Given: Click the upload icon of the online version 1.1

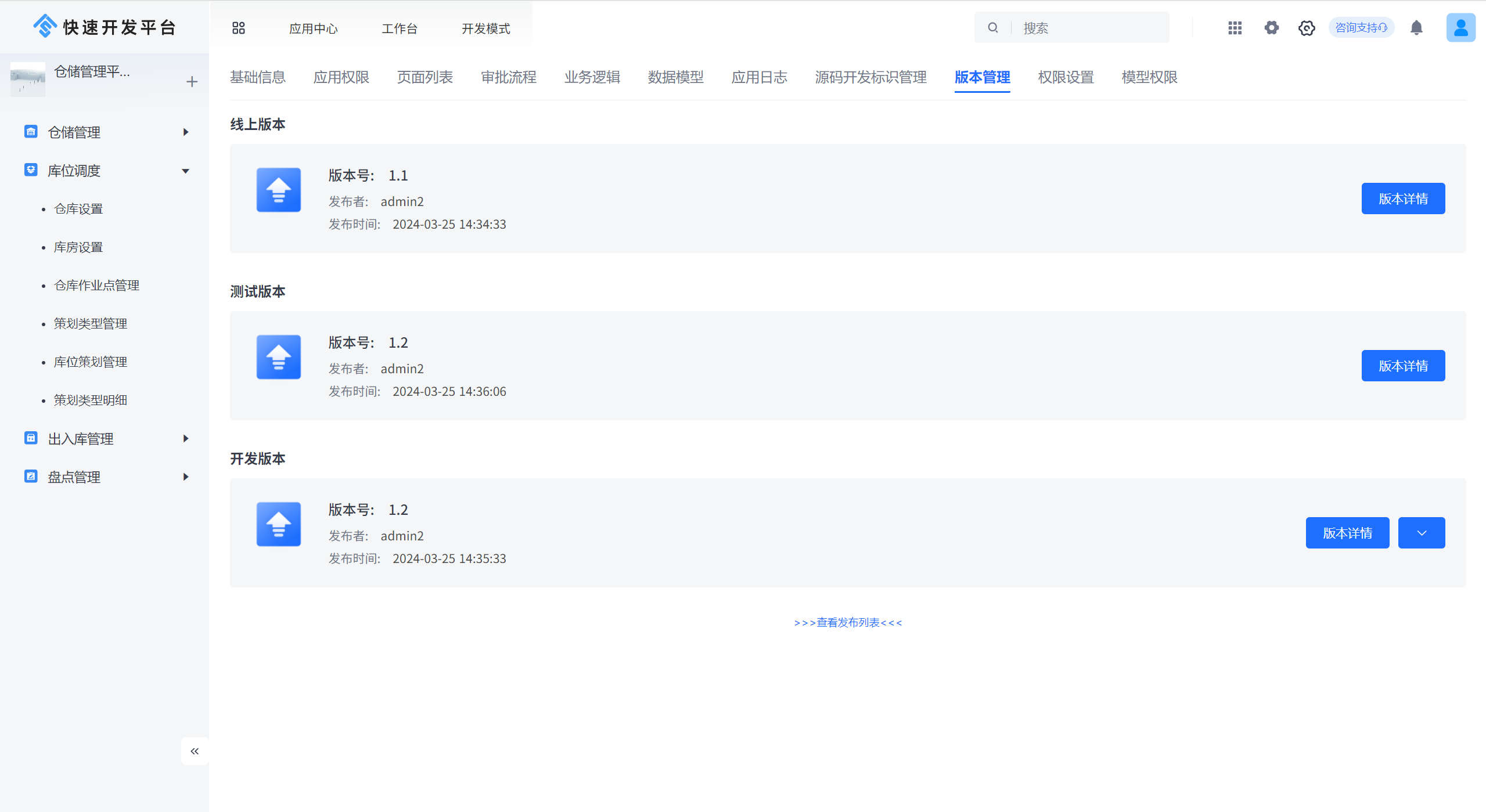Looking at the screenshot, I should pyautogui.click(x=279, y=190).
